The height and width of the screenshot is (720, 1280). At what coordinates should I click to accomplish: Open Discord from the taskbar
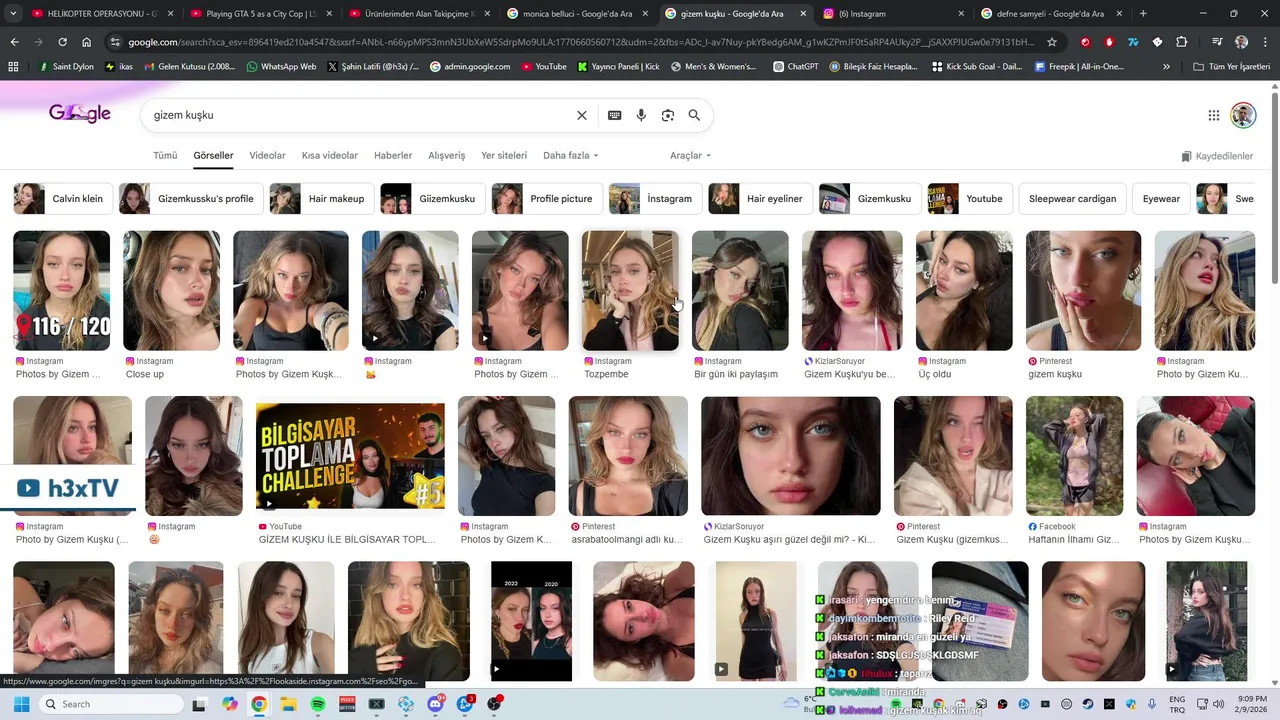point(435,704)
